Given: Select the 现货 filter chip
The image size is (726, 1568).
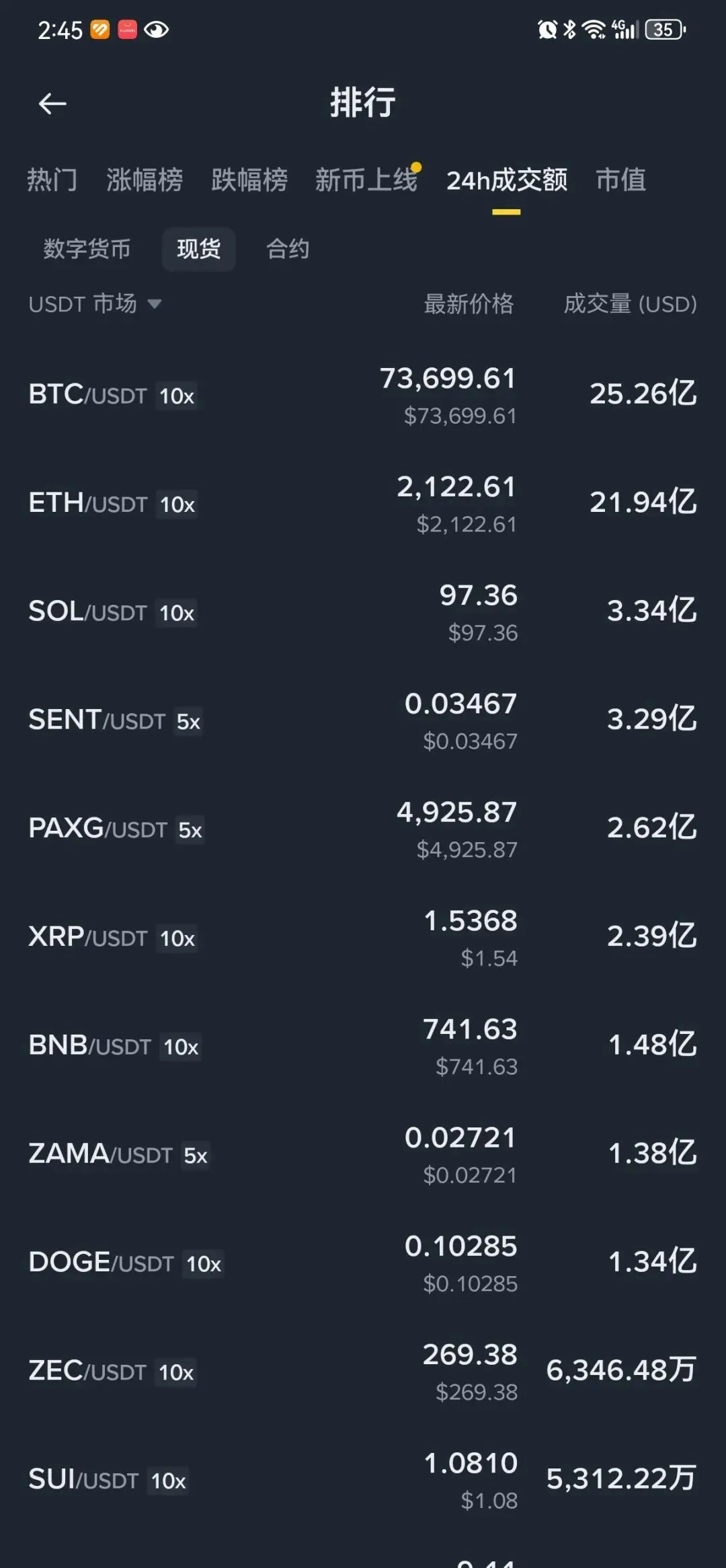Looking at the screenshot, I should click(x=198, y=249).
